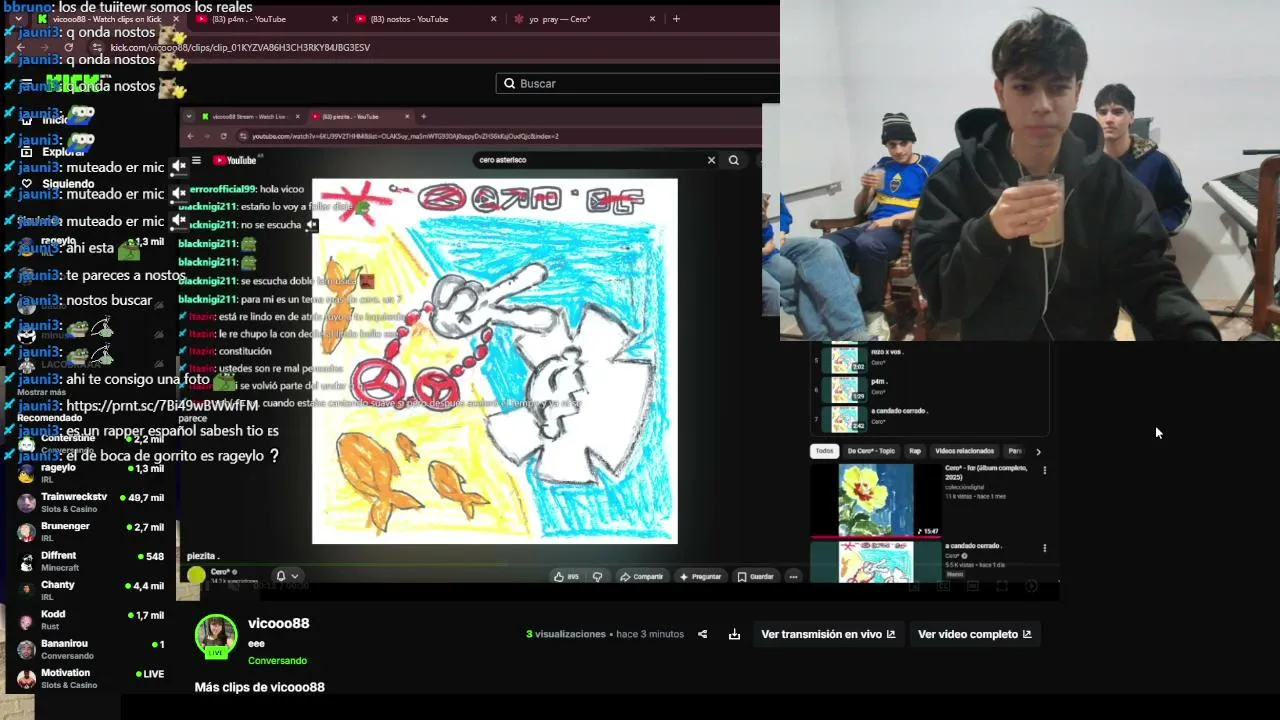The width and height of the screenshot is (1280, 720).
Task: Go back in the outer browser window
Action: point(21,47)
